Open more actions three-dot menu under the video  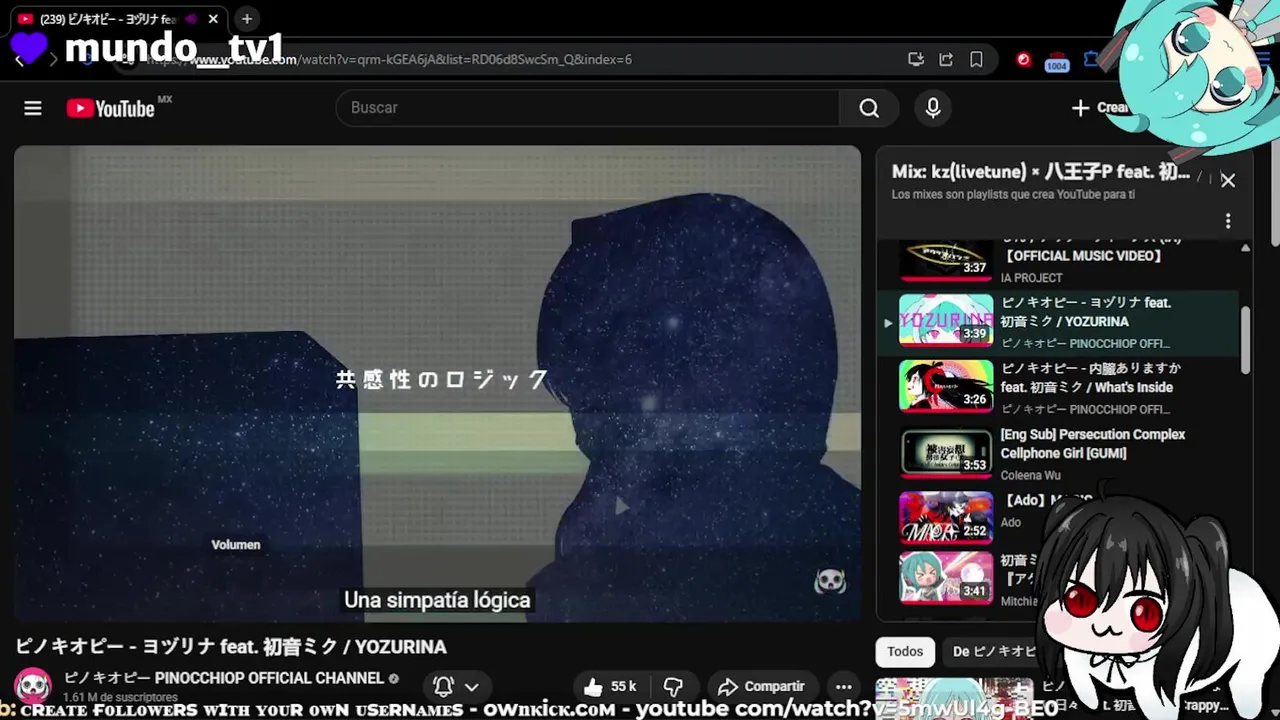[844, 686]
